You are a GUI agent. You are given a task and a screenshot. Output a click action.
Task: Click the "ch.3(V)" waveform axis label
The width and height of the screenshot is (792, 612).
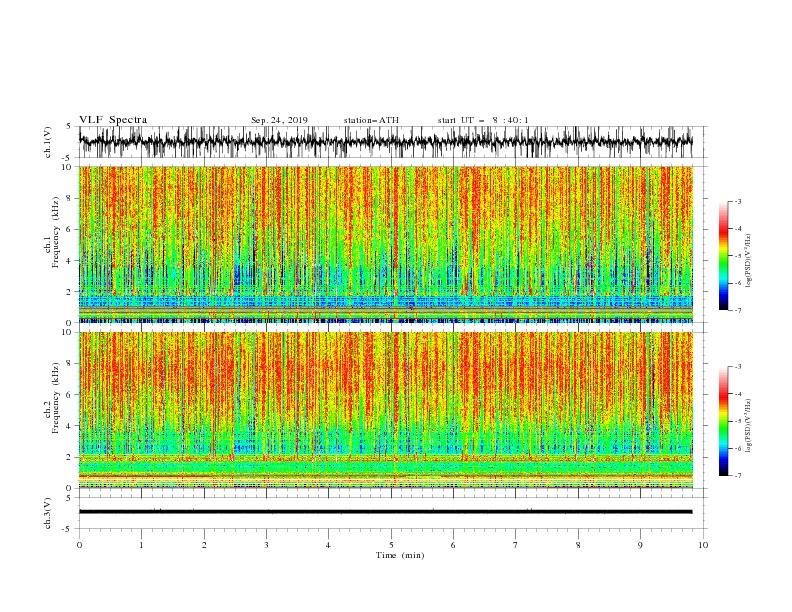pyautogui.click(x=48, y=514)
